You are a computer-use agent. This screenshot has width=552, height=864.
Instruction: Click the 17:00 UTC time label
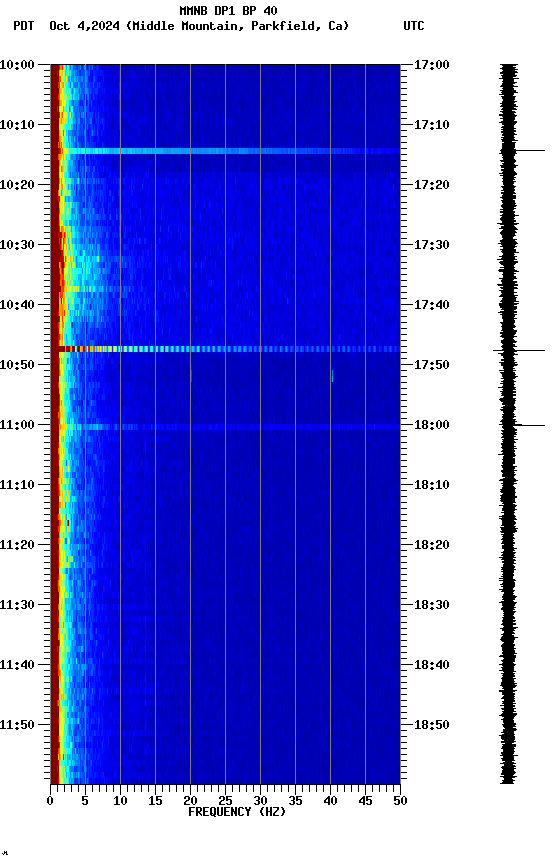coord(431,65)
